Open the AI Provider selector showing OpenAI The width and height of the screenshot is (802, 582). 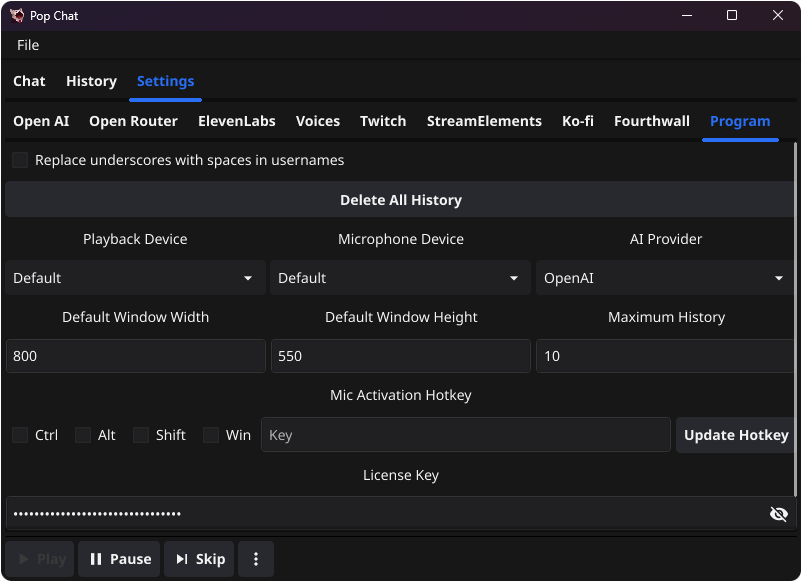pyautogui.click(x=665, y=278)
